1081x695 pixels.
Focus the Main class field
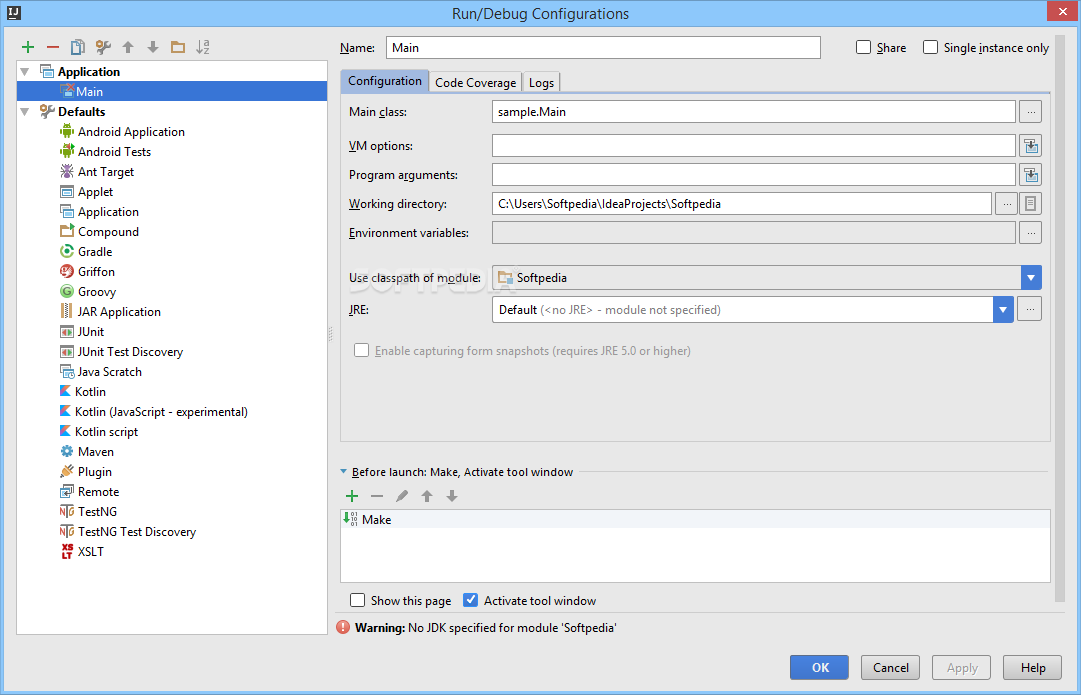click(754, 112)
